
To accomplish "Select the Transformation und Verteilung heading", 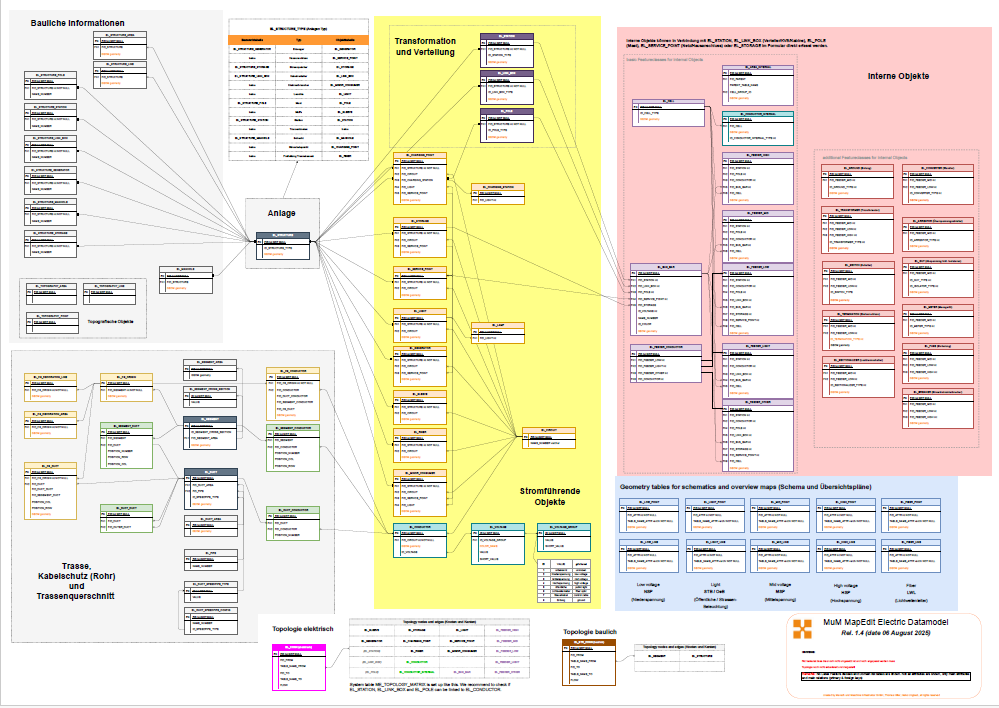I will tap(425, 47).
